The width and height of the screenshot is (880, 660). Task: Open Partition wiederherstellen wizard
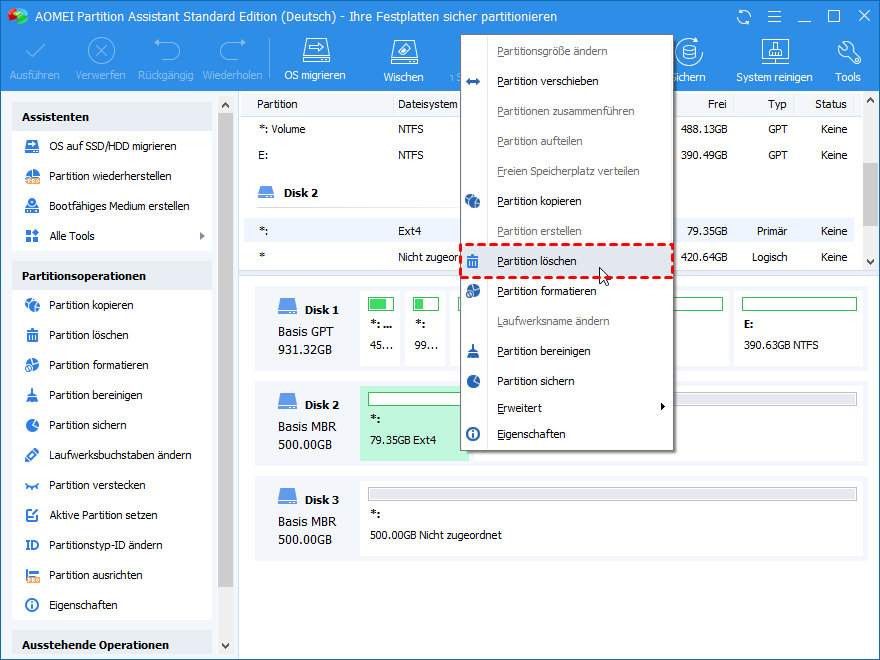tap(112, 176)
